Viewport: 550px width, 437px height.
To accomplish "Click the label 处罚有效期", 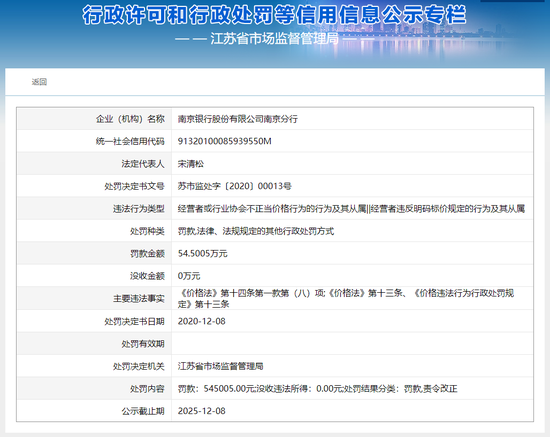I will pos(143,344).
